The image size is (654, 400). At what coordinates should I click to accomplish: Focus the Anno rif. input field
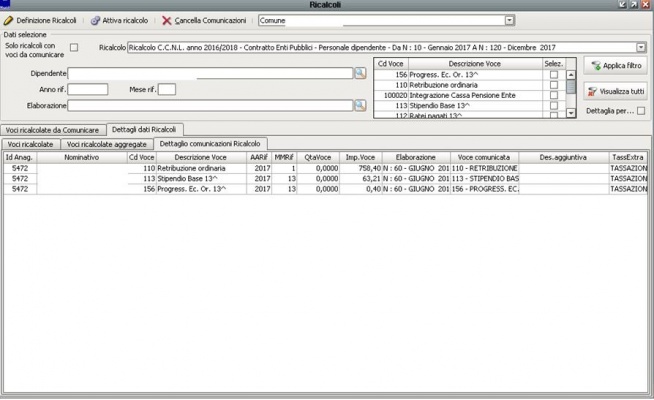88,89
